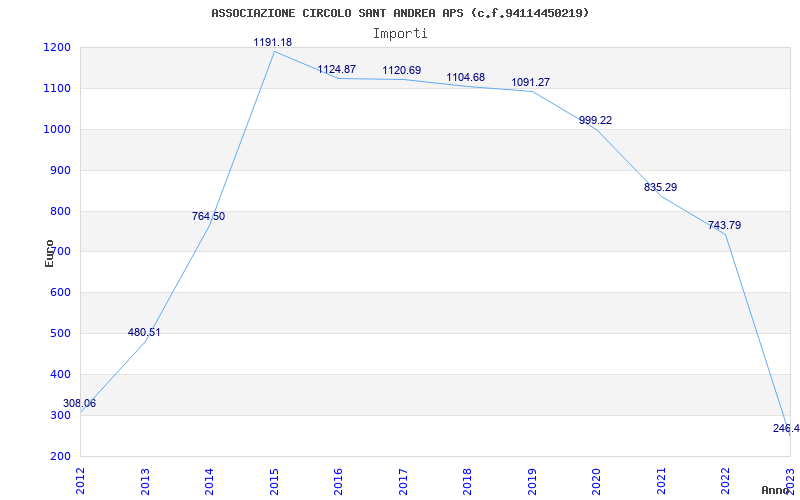Click the 480.51 data label
Viewport: 800px width, 500px height.
coord(144,333)
